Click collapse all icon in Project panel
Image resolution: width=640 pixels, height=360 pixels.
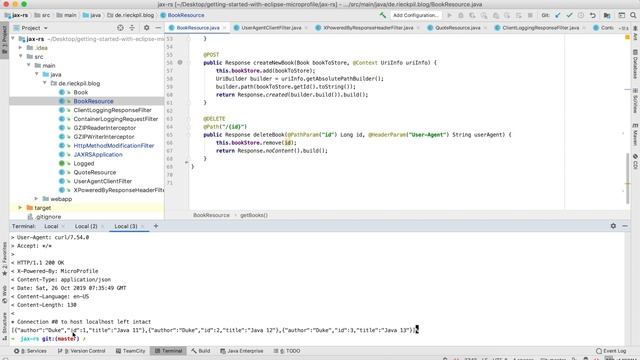click(132, 28)
